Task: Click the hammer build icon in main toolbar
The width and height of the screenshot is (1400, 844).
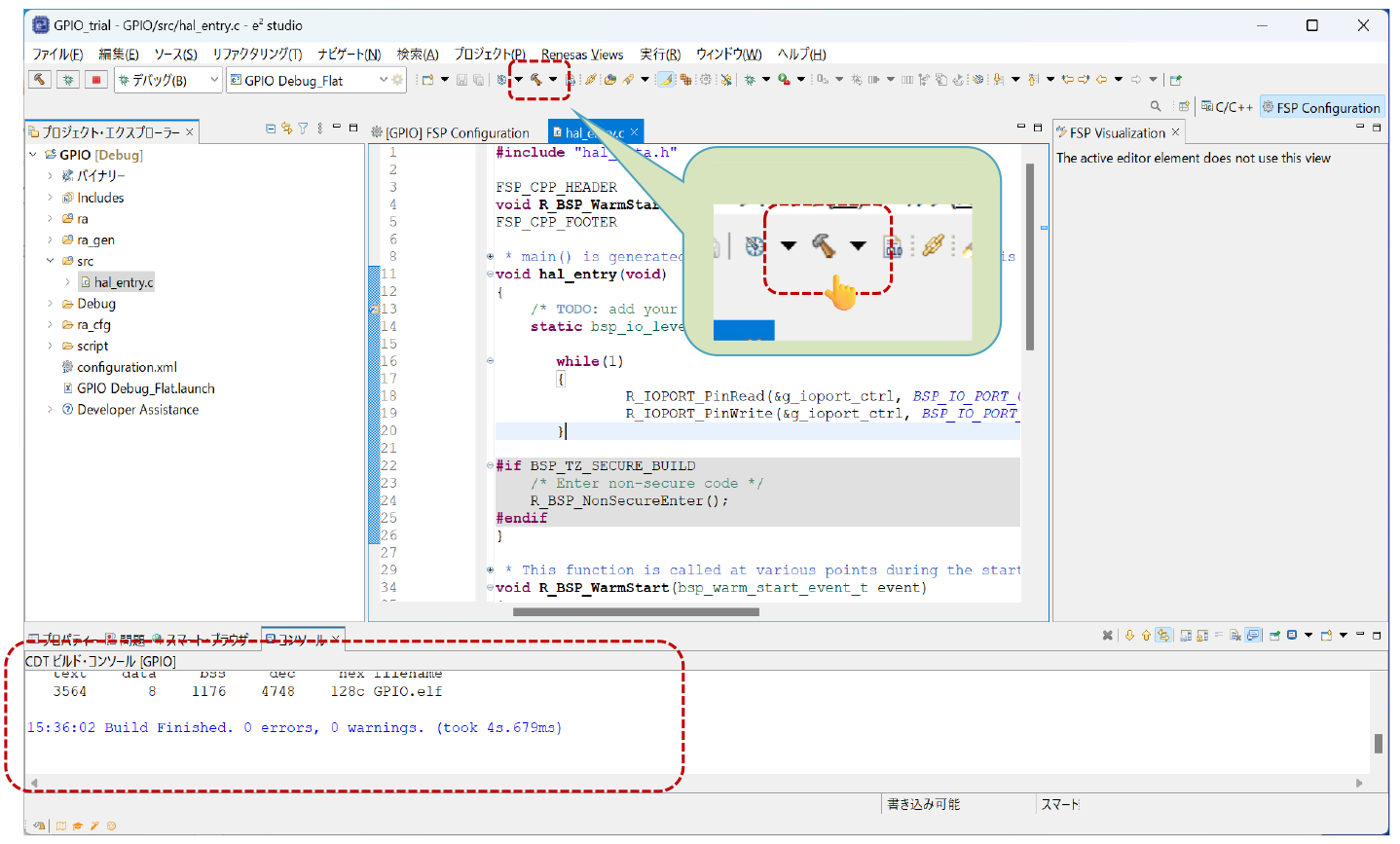Action: pos(535,80)
